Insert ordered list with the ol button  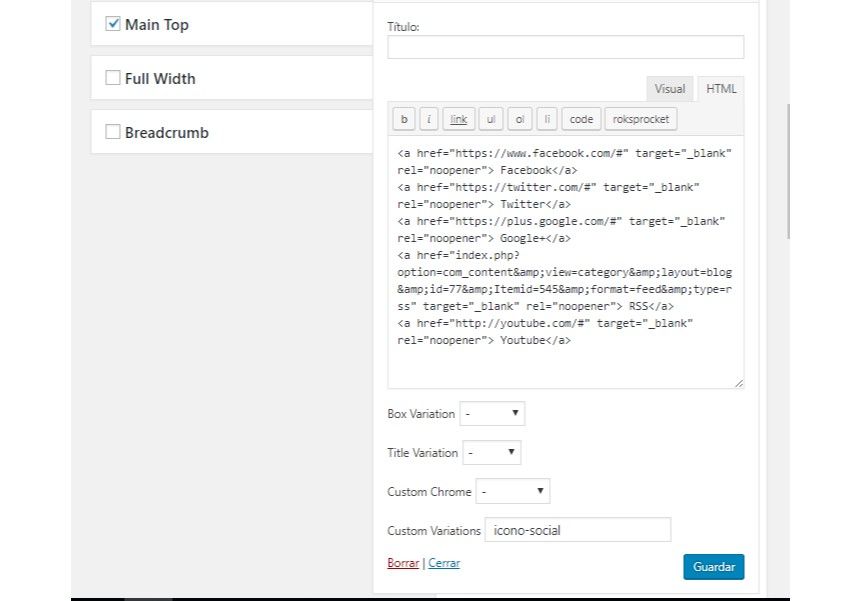click(x=520, y=119)
